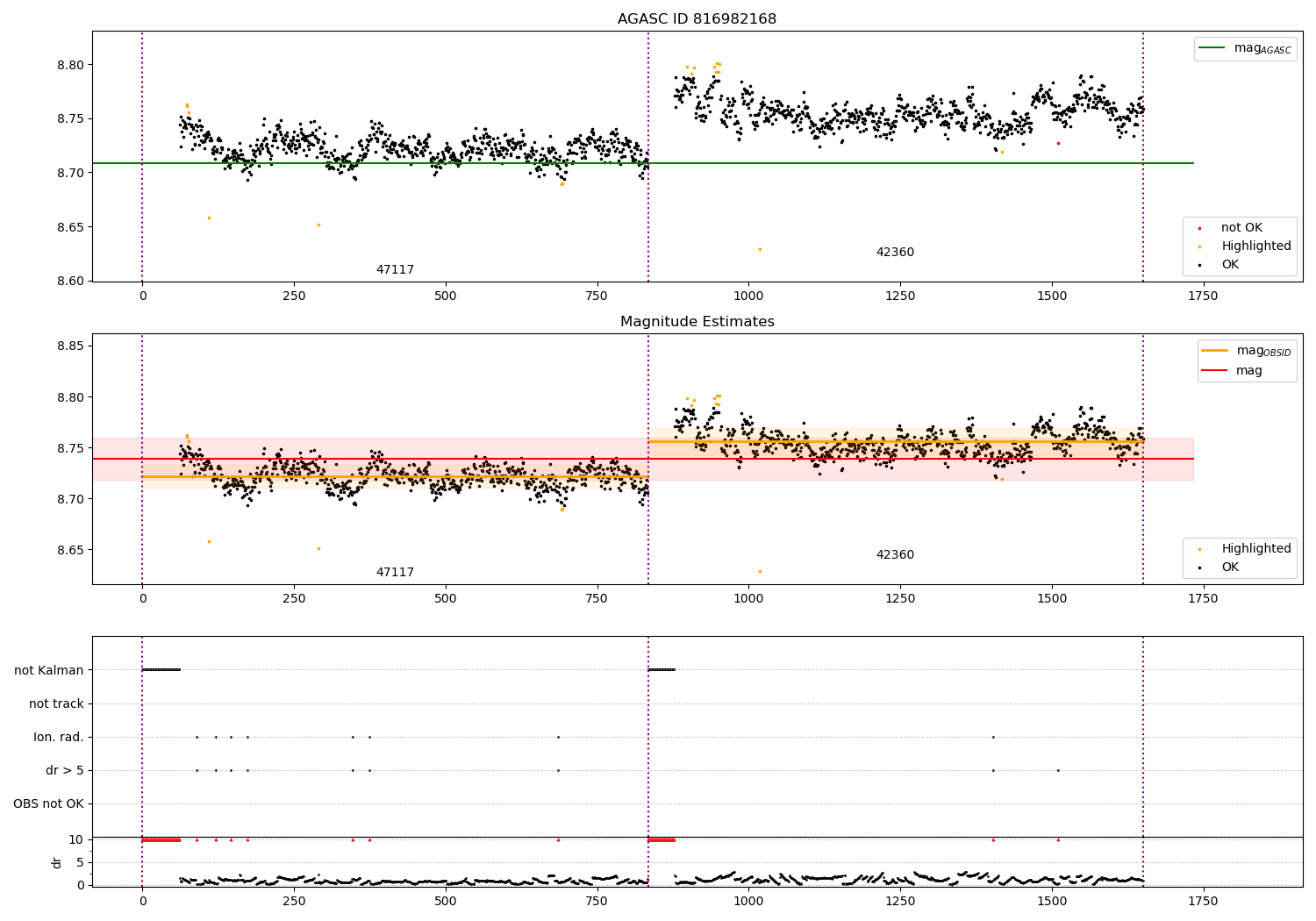Viewport: 1316px width, 921px height.
Task: Click the 8.85 y-tick of middle plot
Action: tap(71, 346)
